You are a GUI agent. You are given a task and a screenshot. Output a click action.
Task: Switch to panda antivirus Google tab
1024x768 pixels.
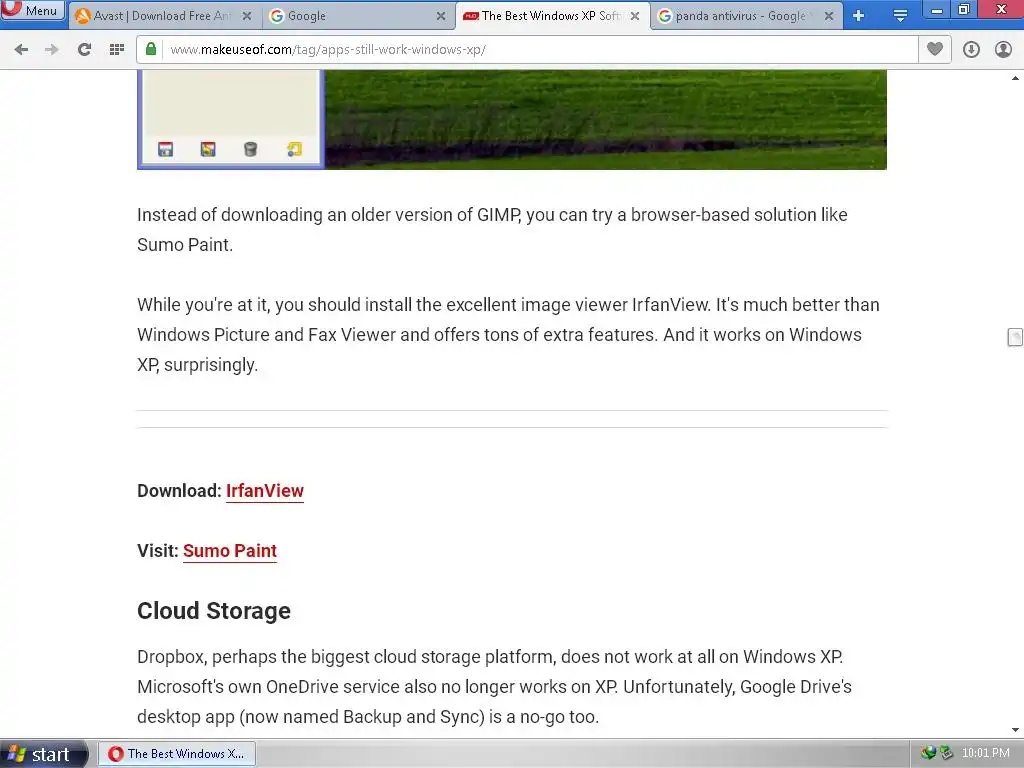(746, 16)
